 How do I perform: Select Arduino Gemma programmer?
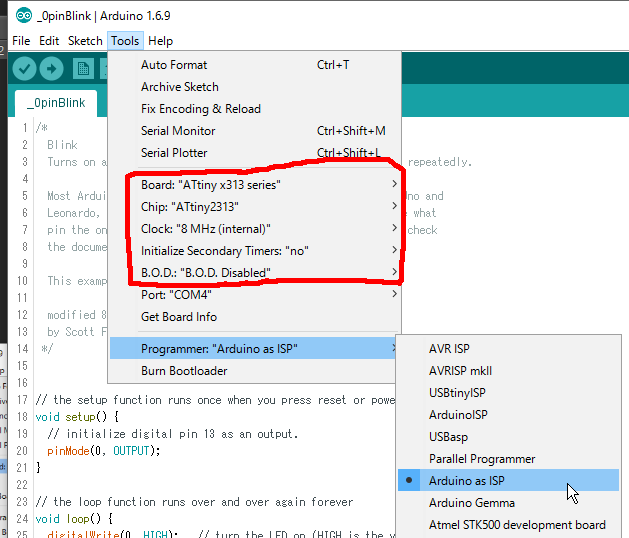[x=508, y=503]
